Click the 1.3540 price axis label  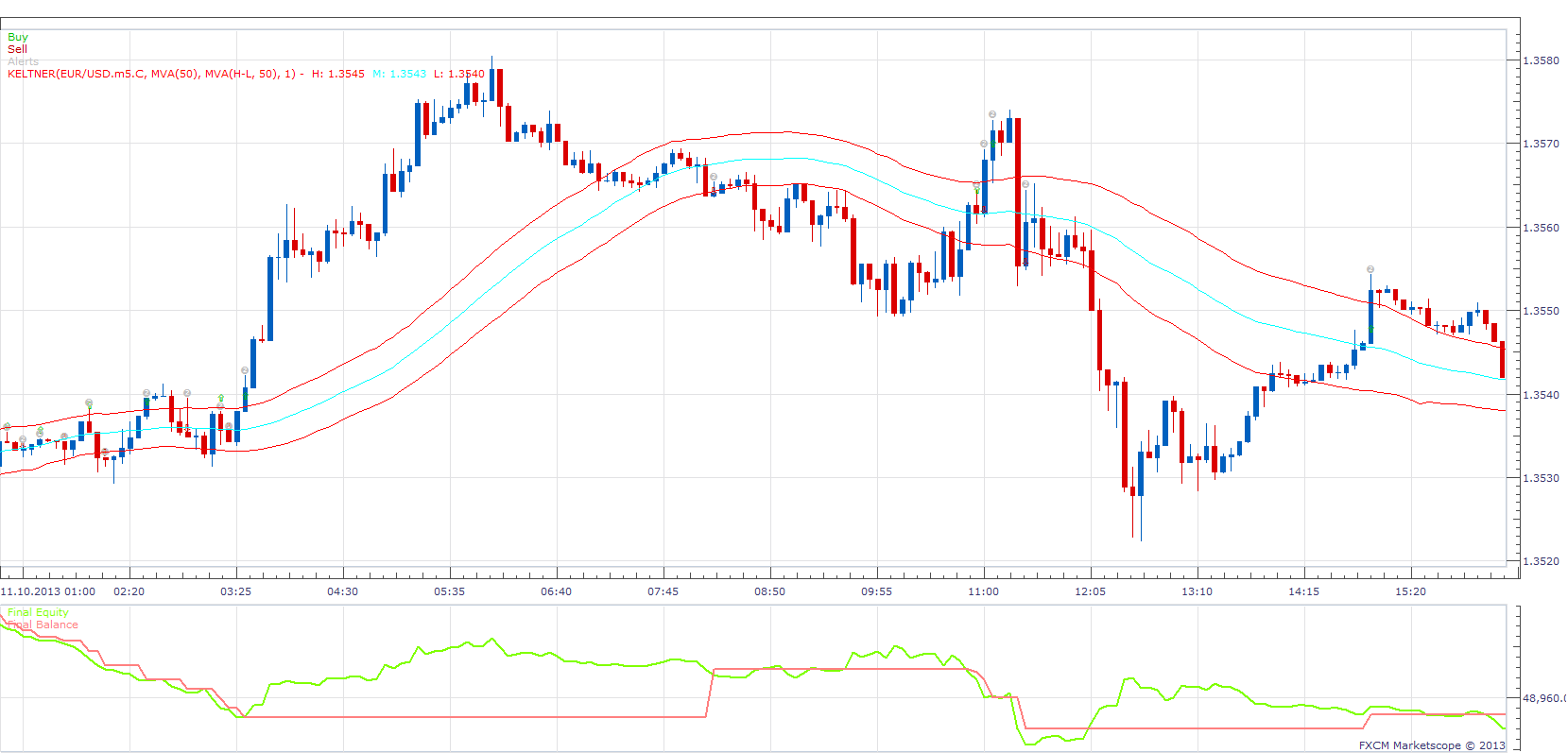pyautogui.click(x=1541, y=395)
